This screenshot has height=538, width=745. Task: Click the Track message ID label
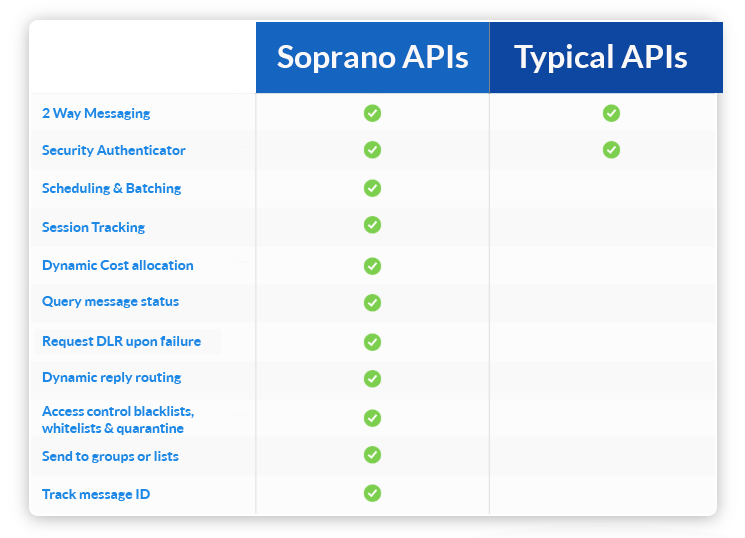pos(96,494)
